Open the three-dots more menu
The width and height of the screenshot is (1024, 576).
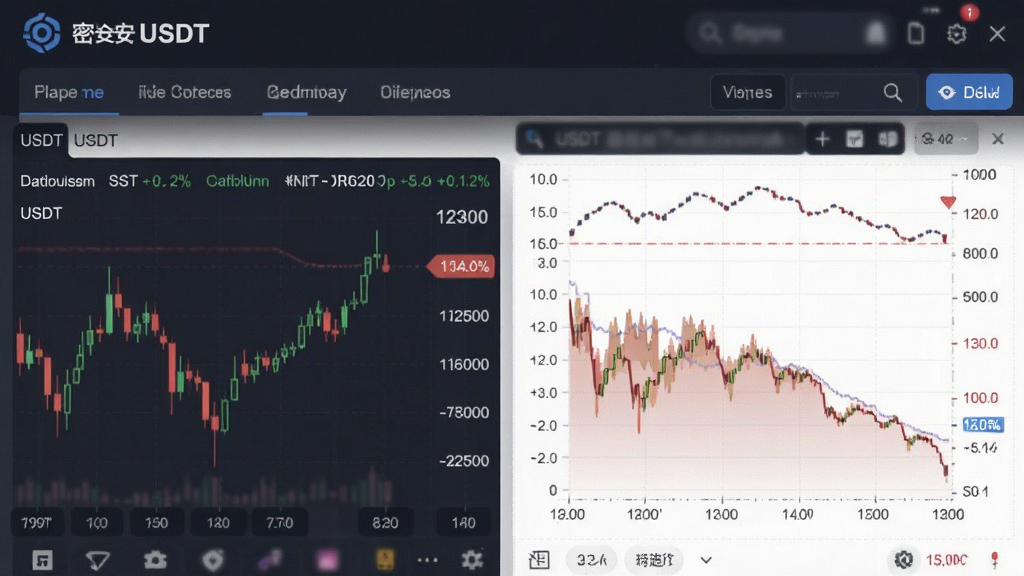tap(428, 560)
